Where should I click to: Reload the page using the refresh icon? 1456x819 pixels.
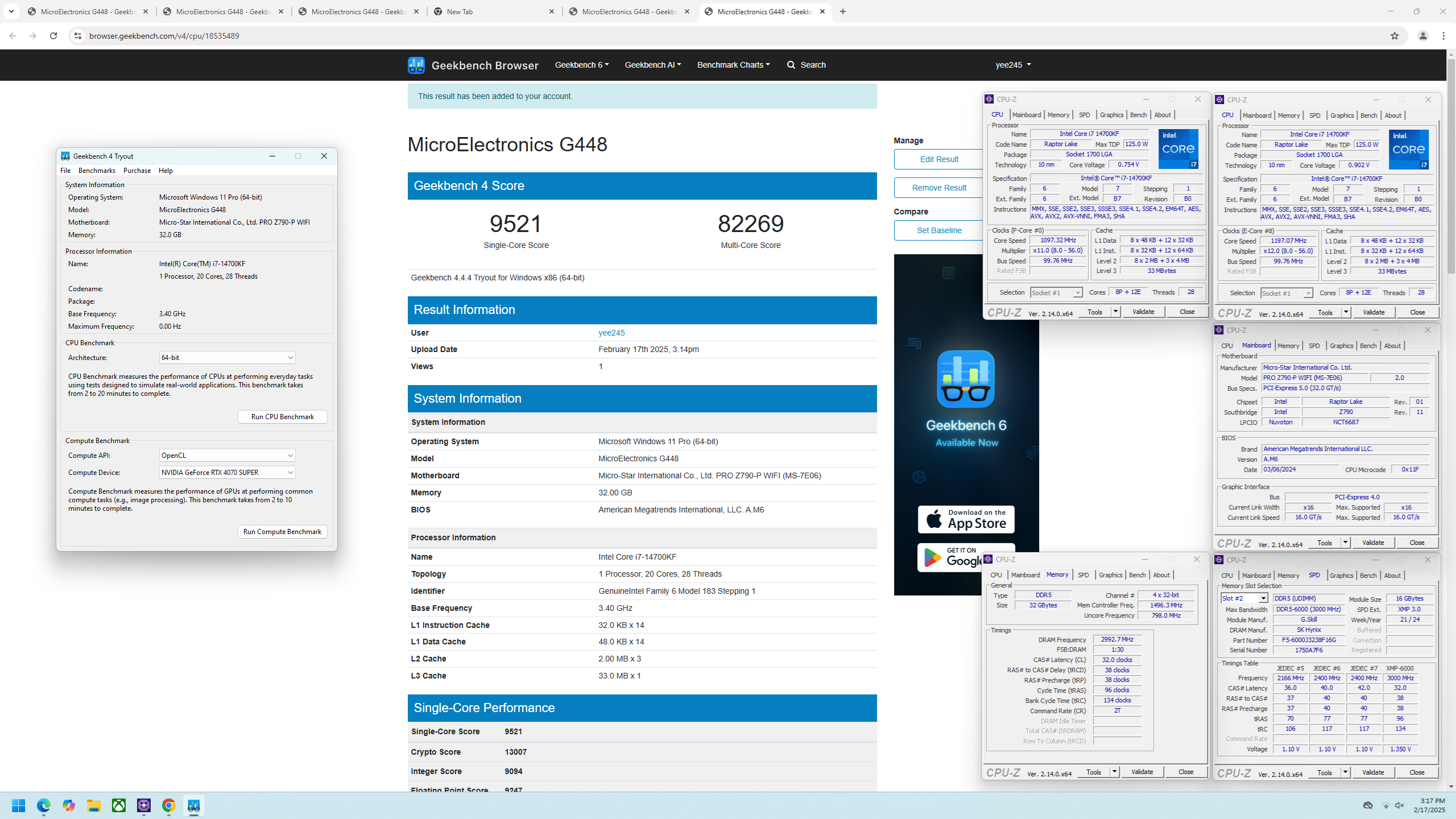(x=53, y=36)
